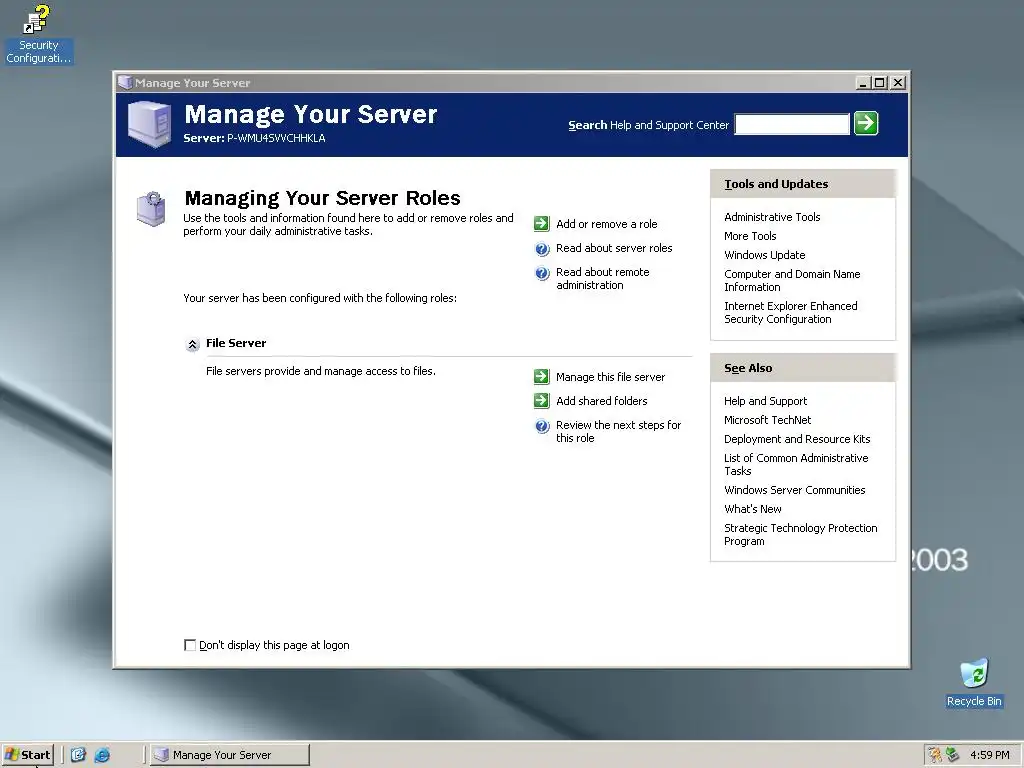Open More Tools link
1024x768 pixels.
(x=750, y=236)
